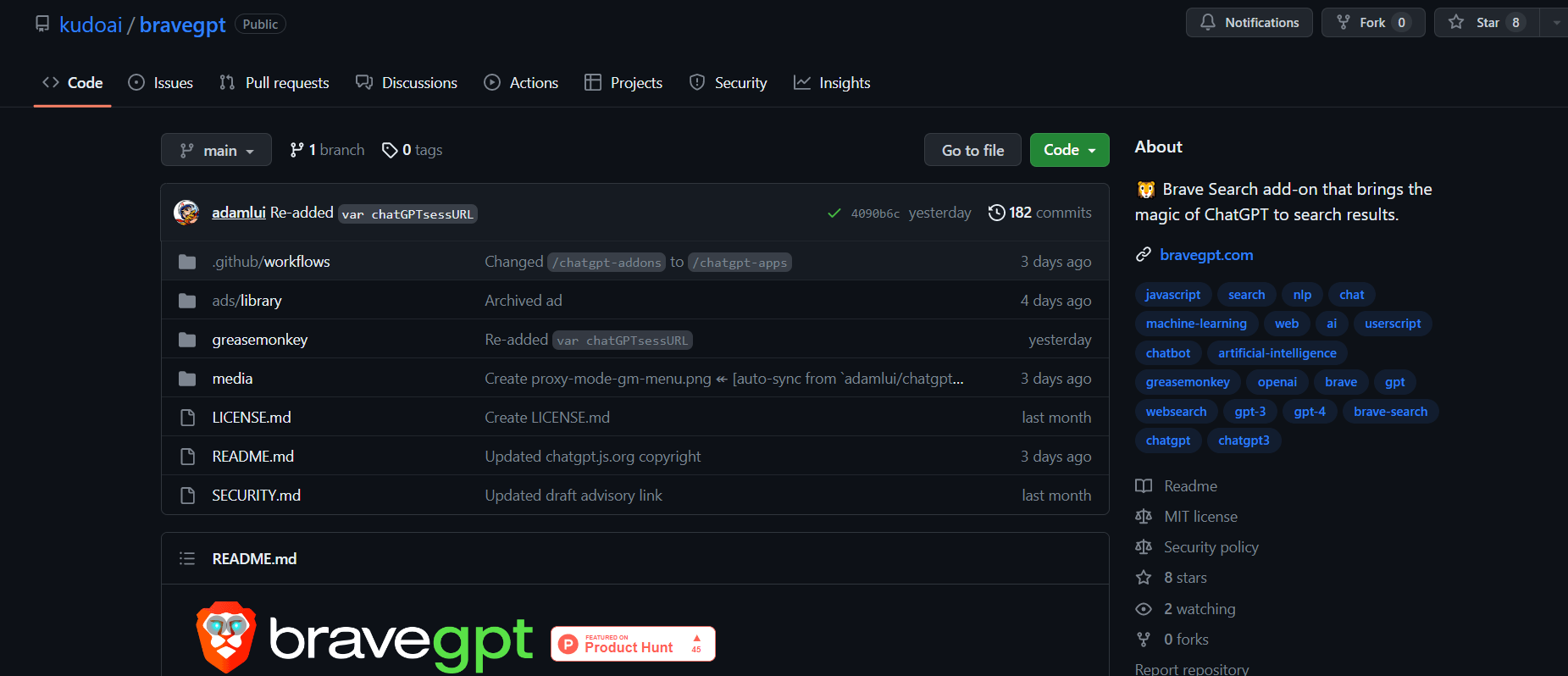Image resolution: width=1568 pixels, height=676 pixels.
Task: Select the javascript topic tag
Action: [1172, 295]
